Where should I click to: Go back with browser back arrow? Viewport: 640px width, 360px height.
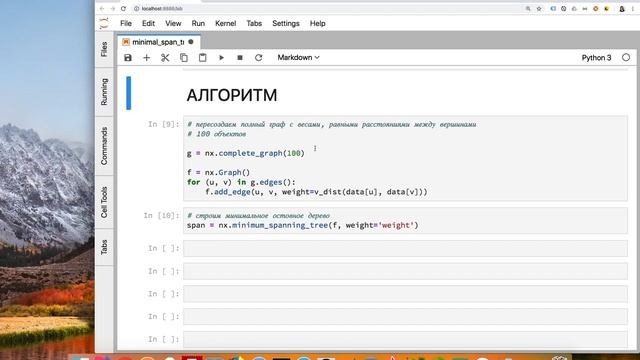[102, 9]
